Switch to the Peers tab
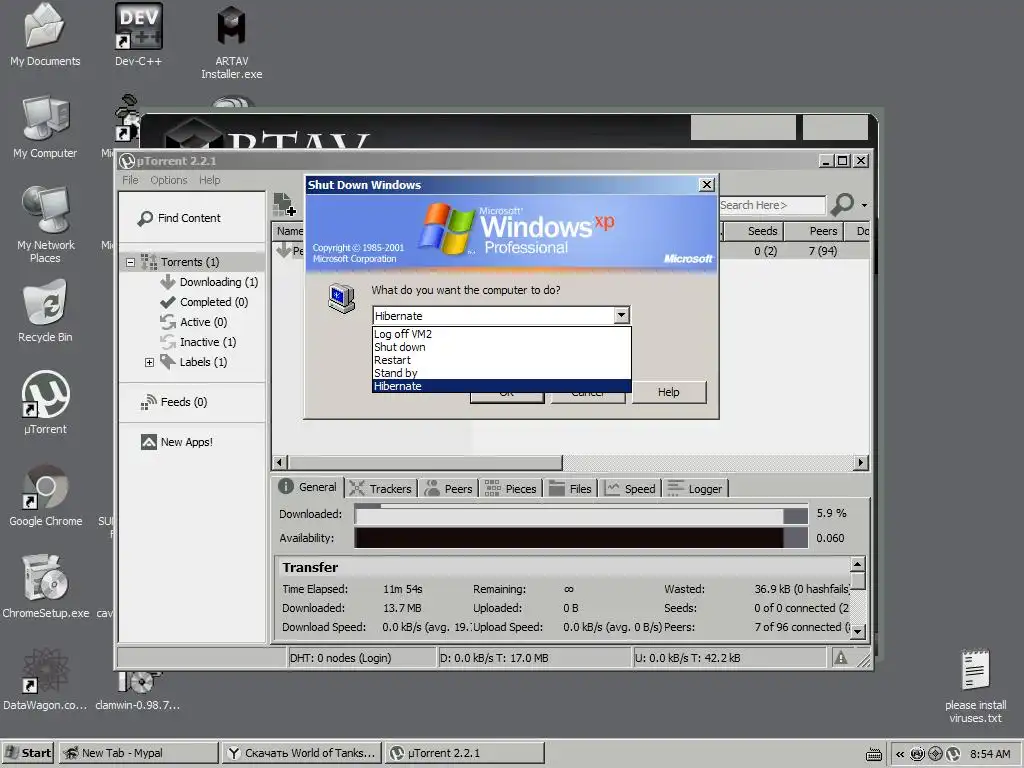This screenshot has width=1024, height=768. [449, 488]
